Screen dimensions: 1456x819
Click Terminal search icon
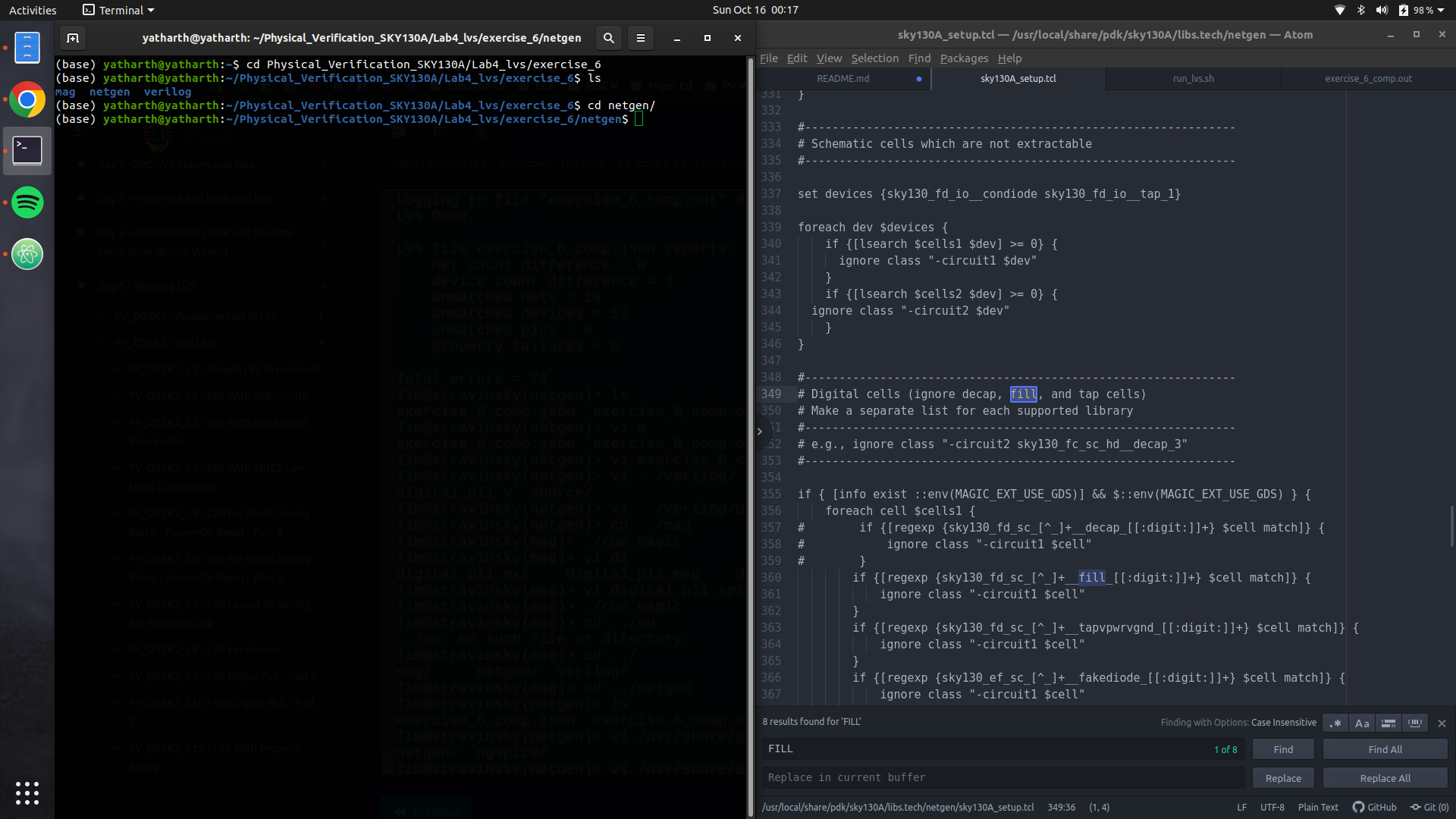pos(608,38)
